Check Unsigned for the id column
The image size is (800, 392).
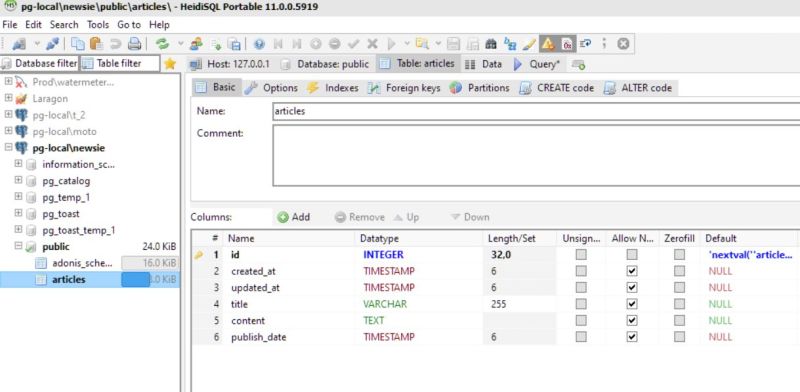pyautogui.click(x=581, y=254)
